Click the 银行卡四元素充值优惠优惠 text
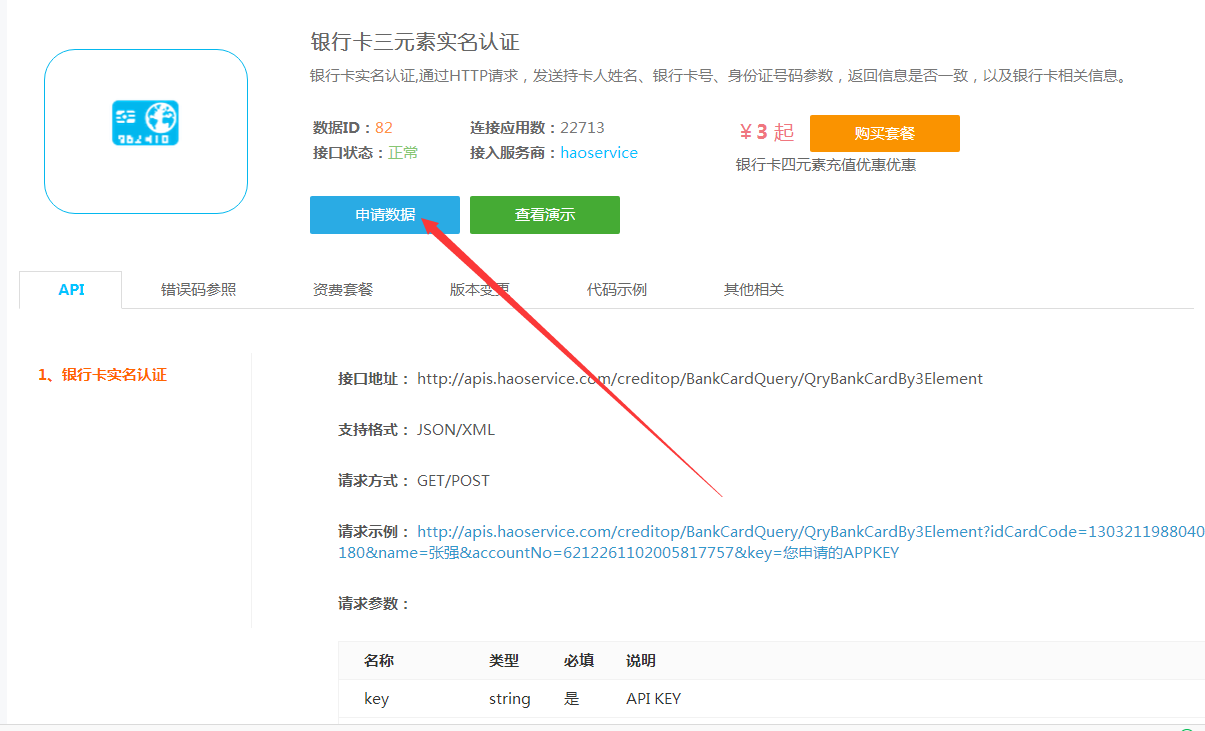 coord(826,165)
